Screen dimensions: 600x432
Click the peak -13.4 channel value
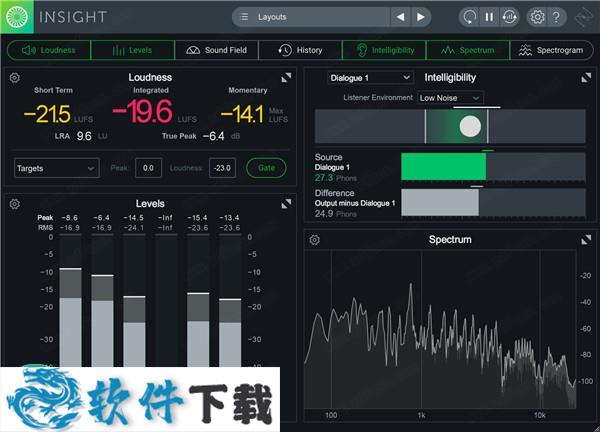[x=229, y=218]
